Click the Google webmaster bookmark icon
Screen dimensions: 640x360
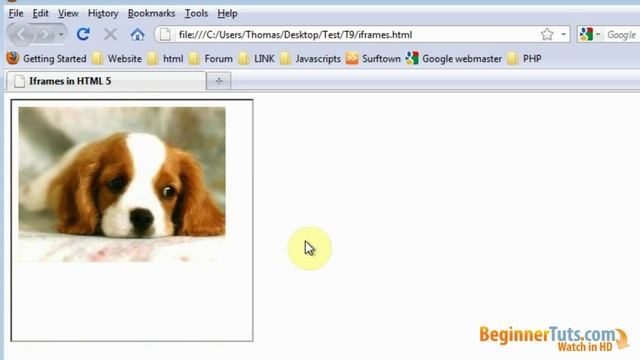(x=412, y=58)
